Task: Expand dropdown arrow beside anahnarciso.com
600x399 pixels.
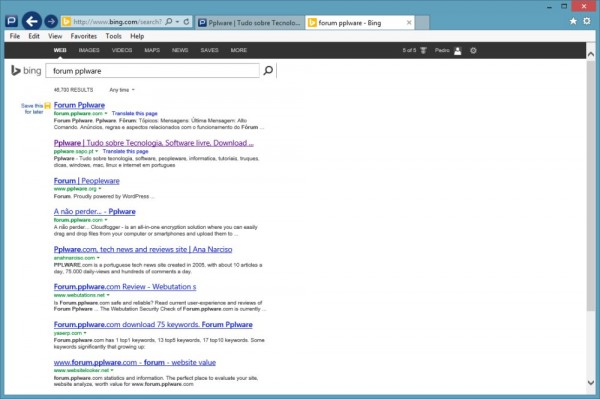Action: tap(98, 258)
